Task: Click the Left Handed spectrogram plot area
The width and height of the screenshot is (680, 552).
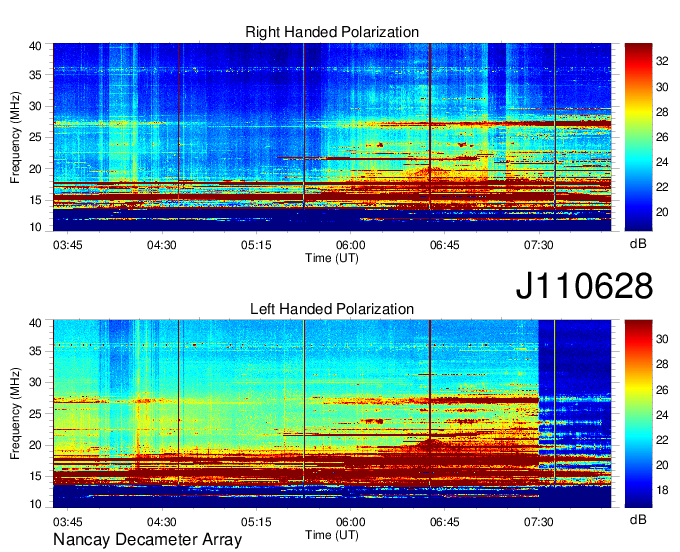Action: coord(332,414)
